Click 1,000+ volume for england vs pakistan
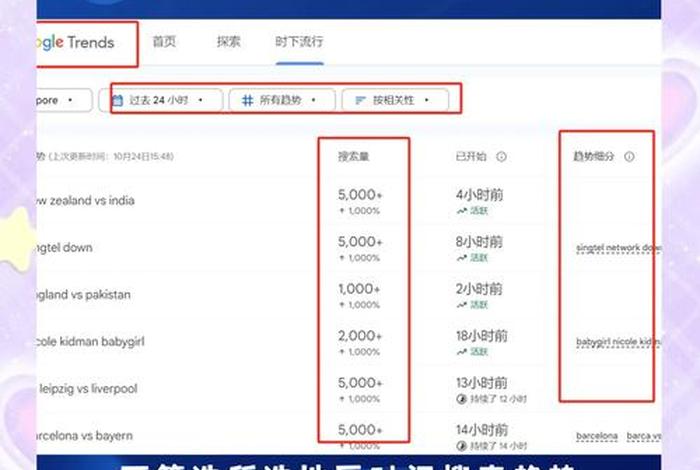This screenshot has height=470, width=700. click(x=359, y=289)
